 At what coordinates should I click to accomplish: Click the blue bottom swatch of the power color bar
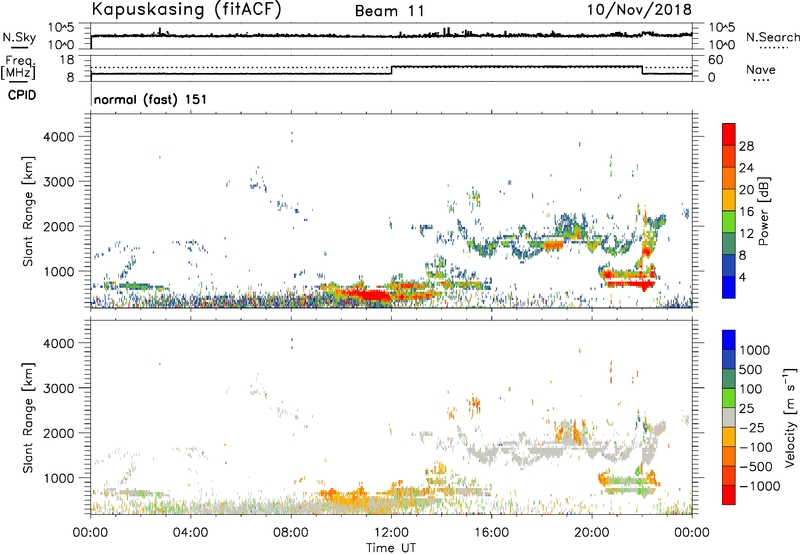729,287
